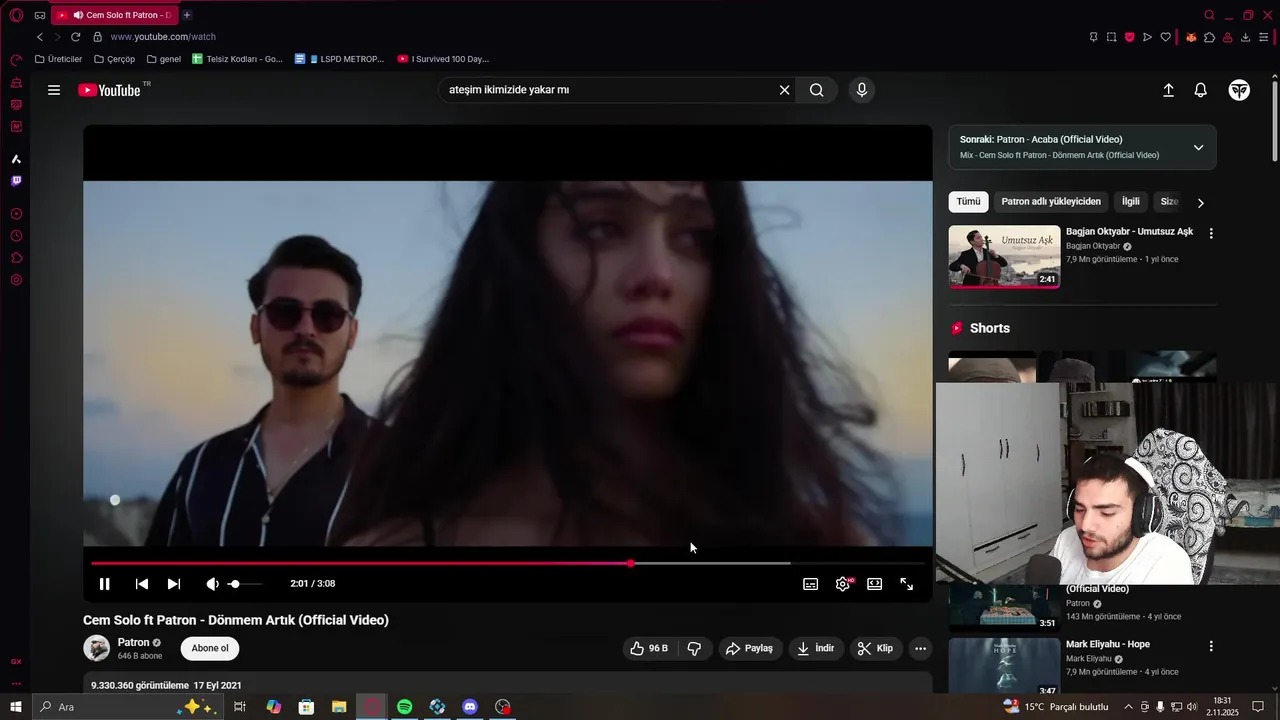1280x720 pixels.
Task: Open the Patron channel avatar
Action: tap(96, 648)
